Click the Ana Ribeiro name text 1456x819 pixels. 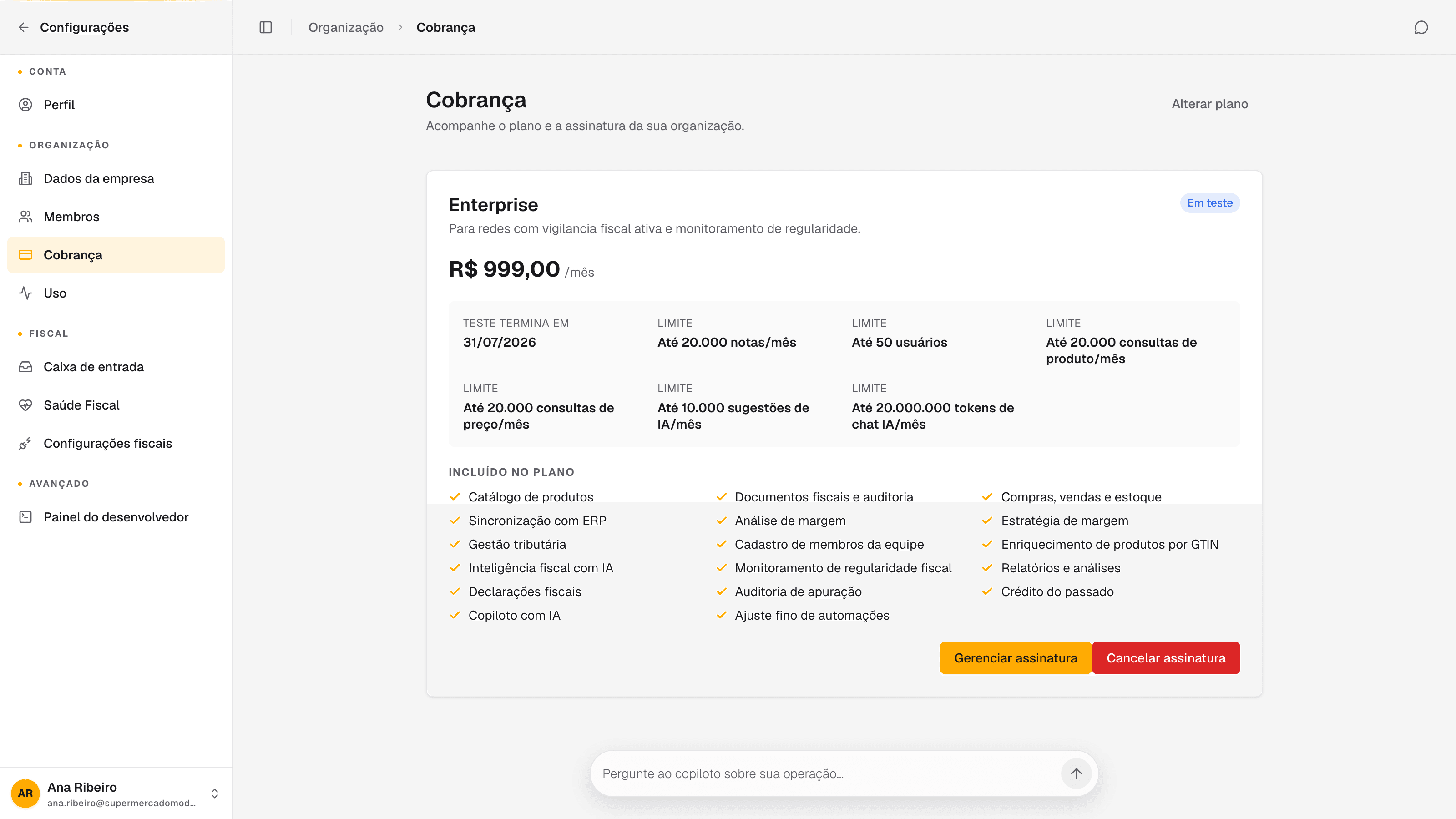82,787
